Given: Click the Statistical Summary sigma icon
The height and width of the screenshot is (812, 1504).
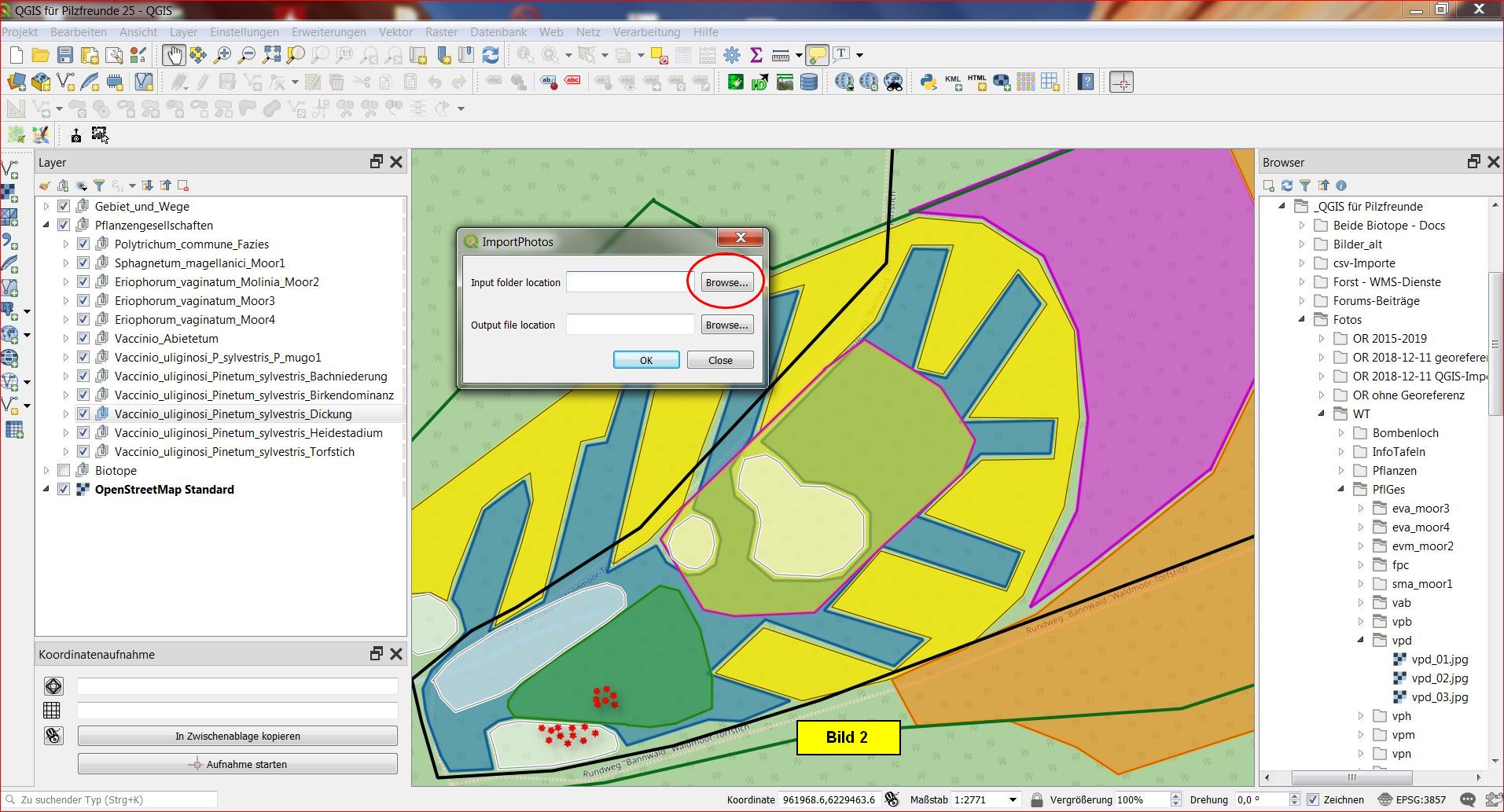Looking at the screenshot, I should [x=756, y=55].
